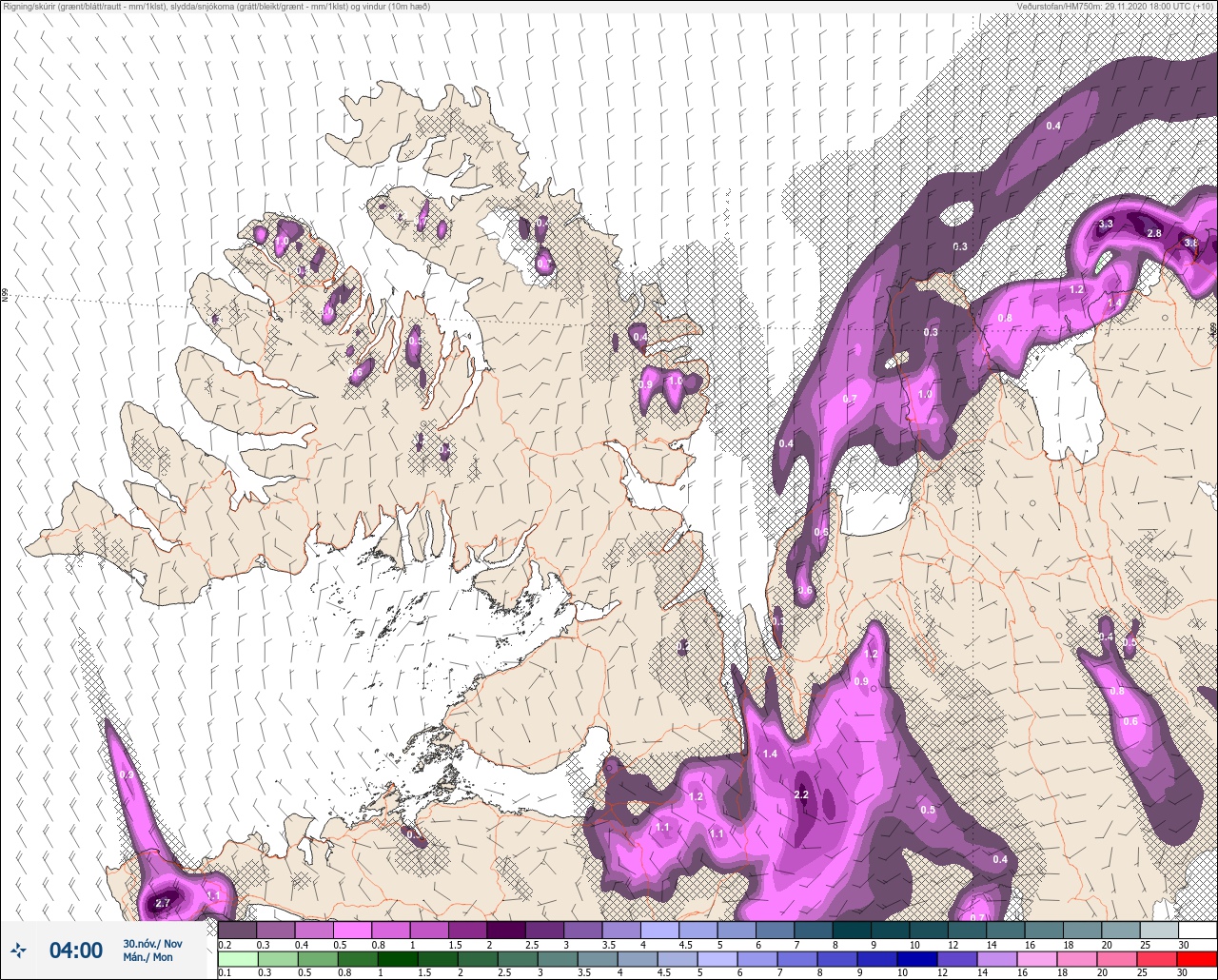
Task: Click the weekday text 'Mán./ Mon'
Action: tap(148, 957)
